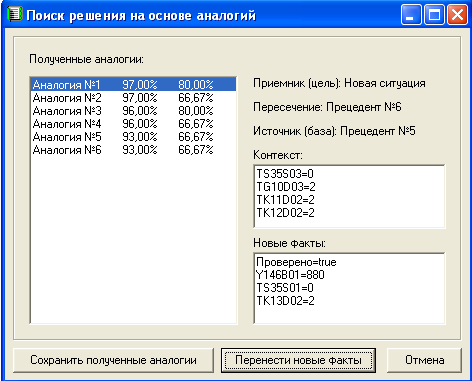Click Y146B01=880 in Новые факты
The height and width of the screenshot is (381, 472).
(x=290, y=275)
